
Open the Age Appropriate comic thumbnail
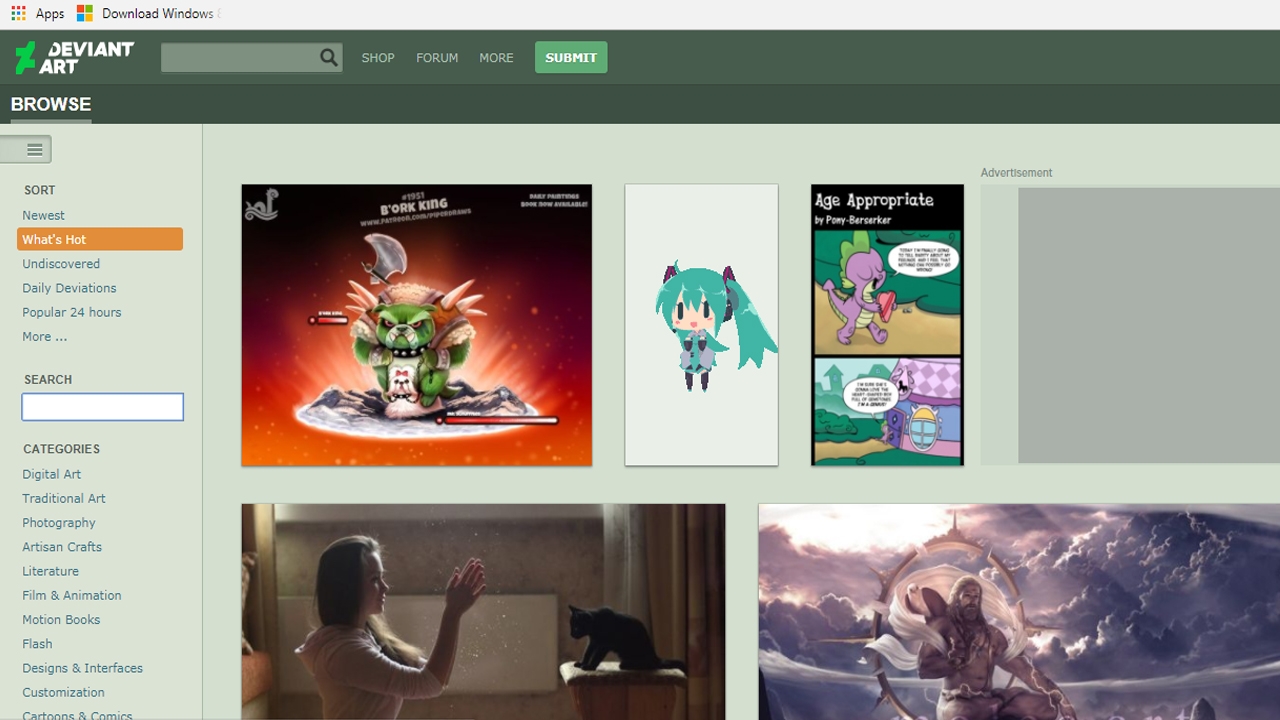pos(887,325)
